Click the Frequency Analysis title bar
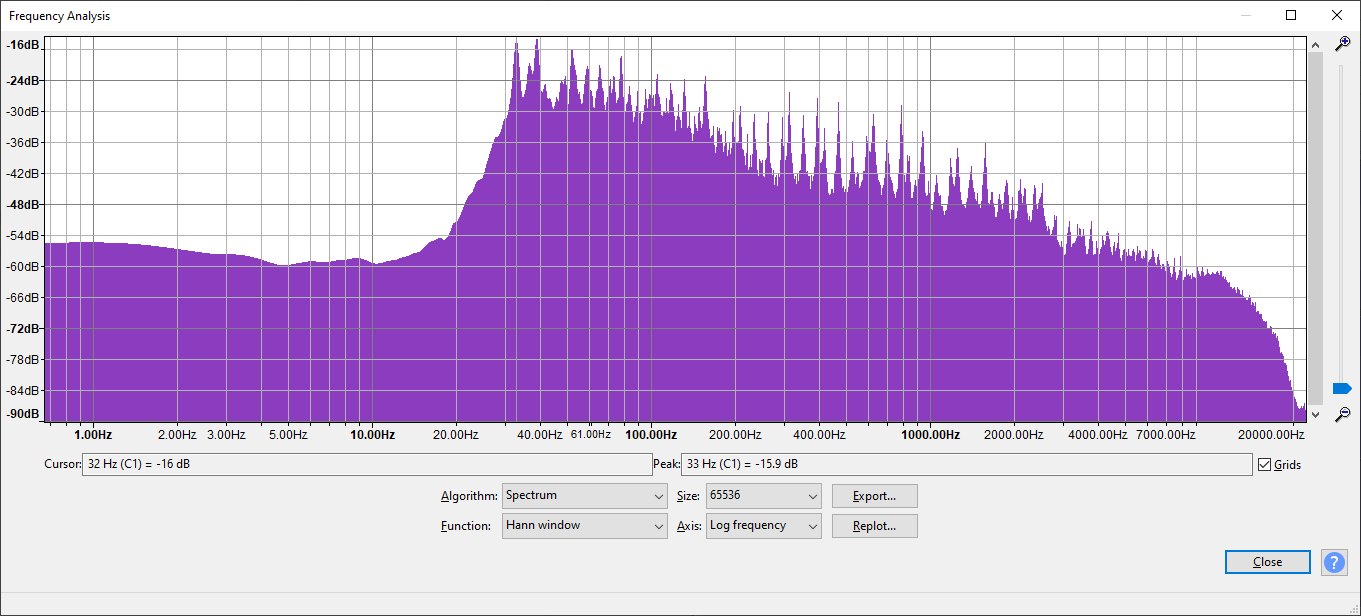Viewport: 1361px width, 616px height. 600,15
